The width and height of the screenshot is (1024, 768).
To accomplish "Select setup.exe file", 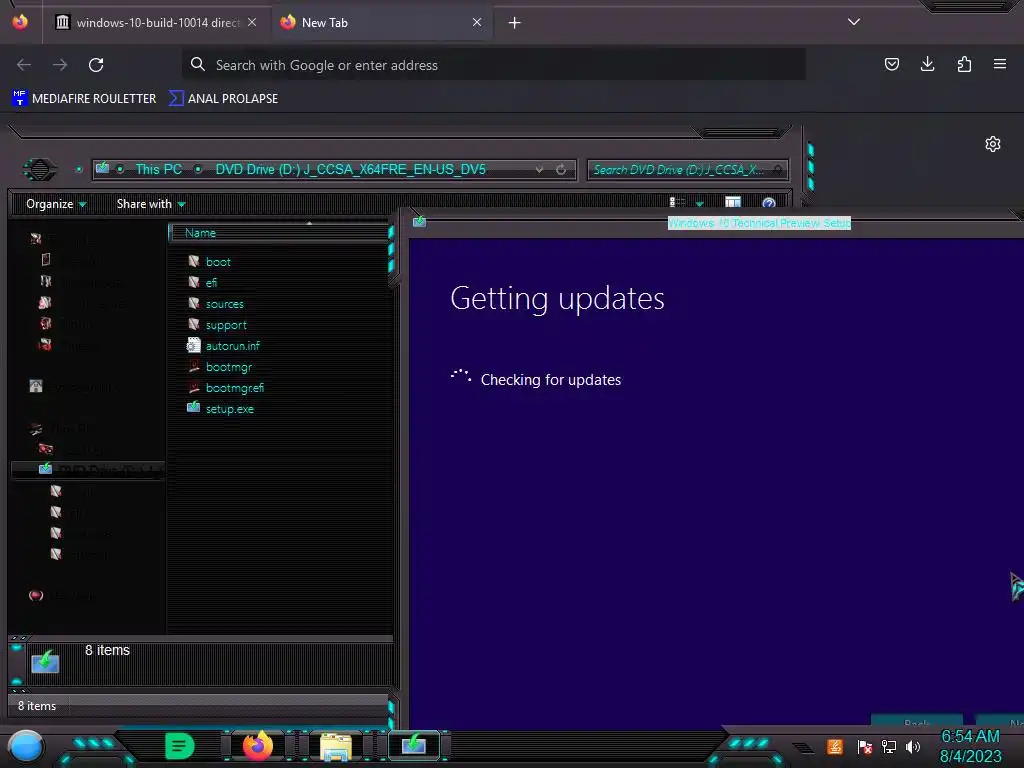I will coord(230,409).
